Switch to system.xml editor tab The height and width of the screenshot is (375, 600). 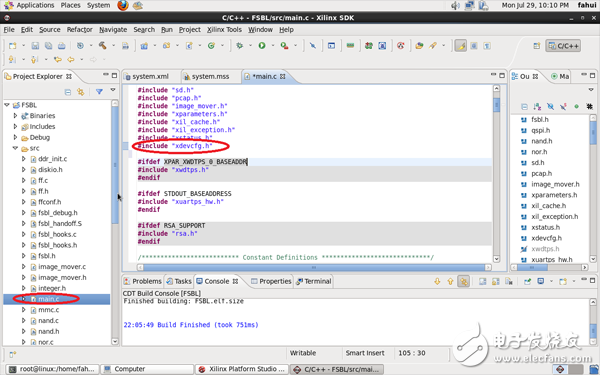pos(150,77)
